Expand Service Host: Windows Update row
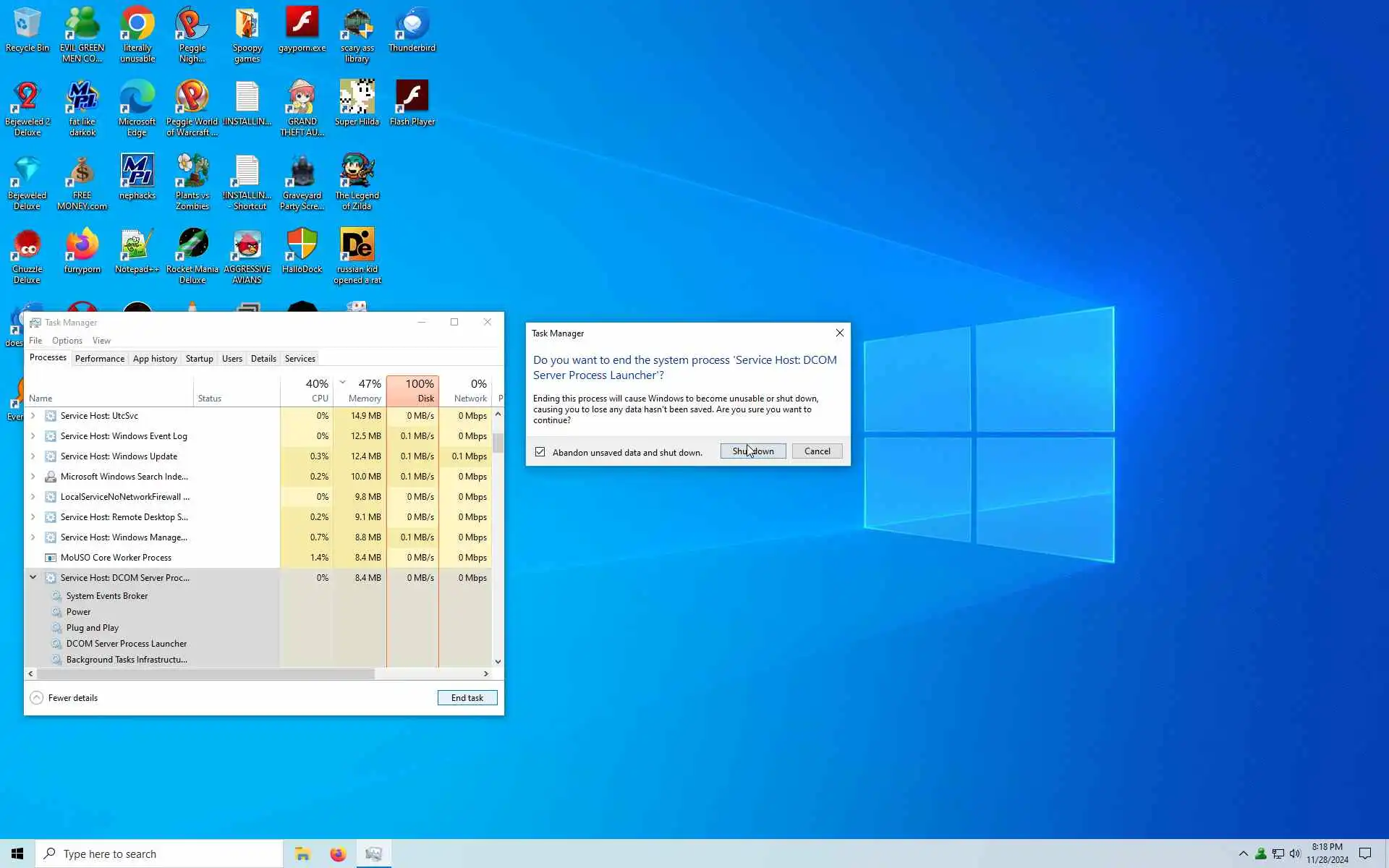This screenshot has height=868, width=1389. click(x=33, y=456)
